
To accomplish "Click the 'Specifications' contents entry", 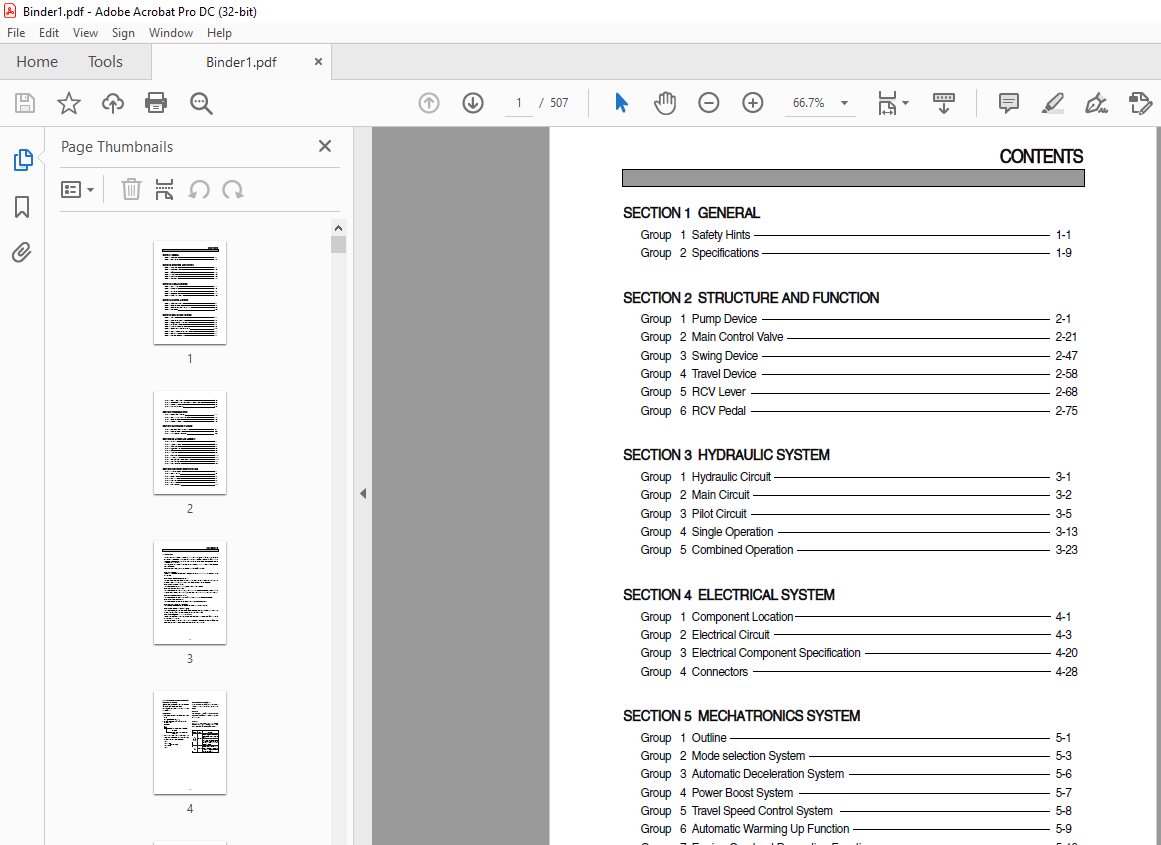I will pos(725,253).
